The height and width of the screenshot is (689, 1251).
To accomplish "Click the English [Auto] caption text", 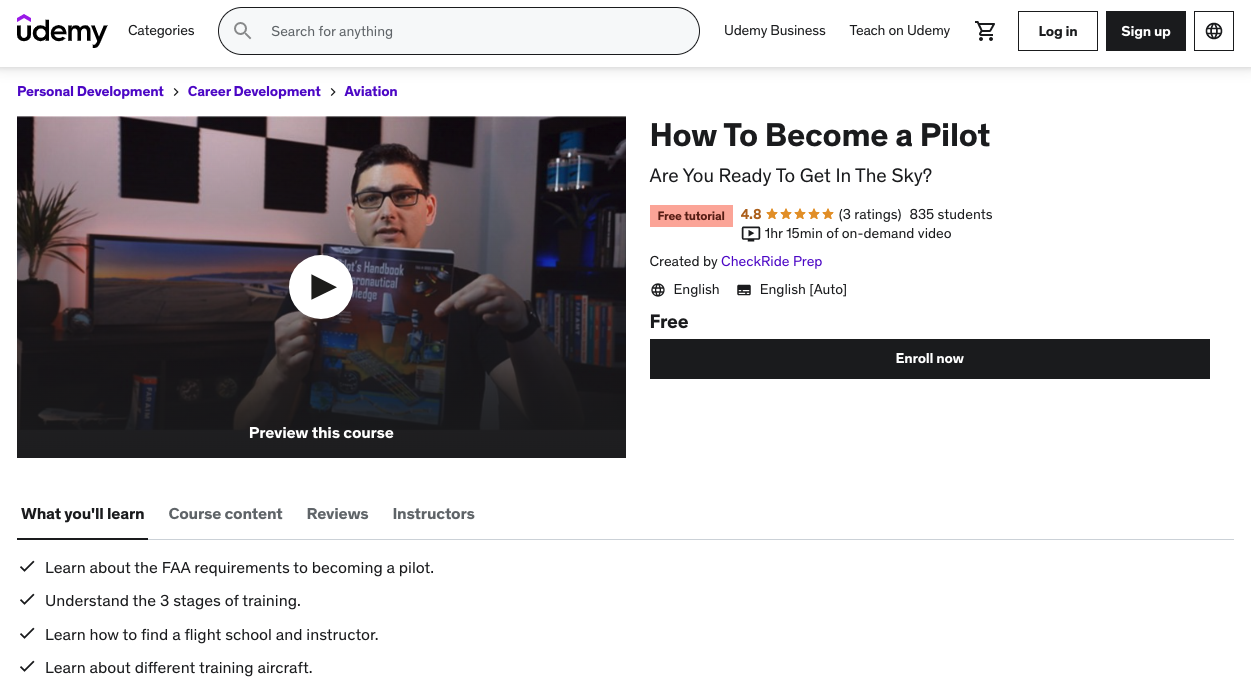I will [803, 290].
